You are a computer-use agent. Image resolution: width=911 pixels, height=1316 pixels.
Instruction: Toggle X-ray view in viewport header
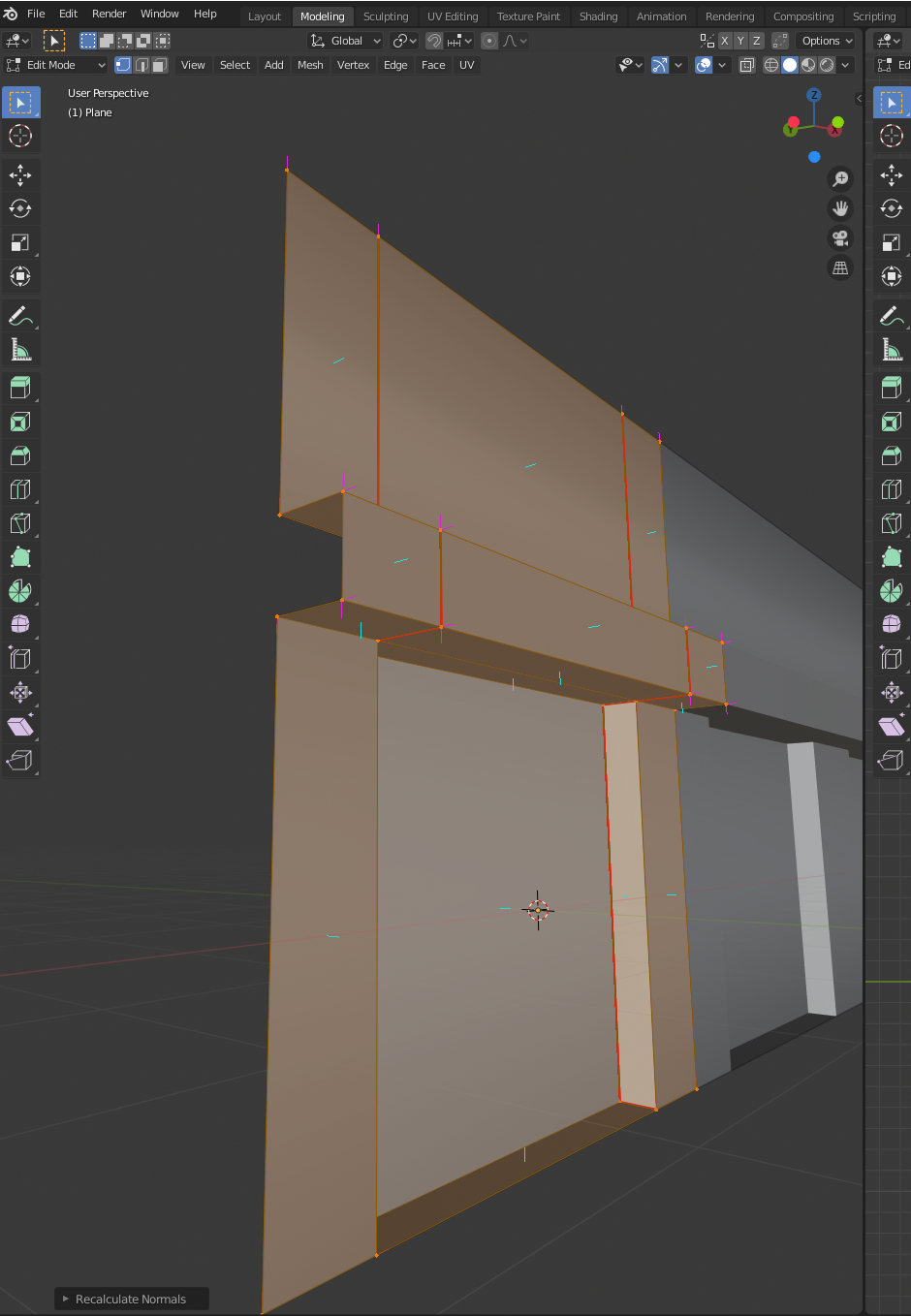[747, 65]
